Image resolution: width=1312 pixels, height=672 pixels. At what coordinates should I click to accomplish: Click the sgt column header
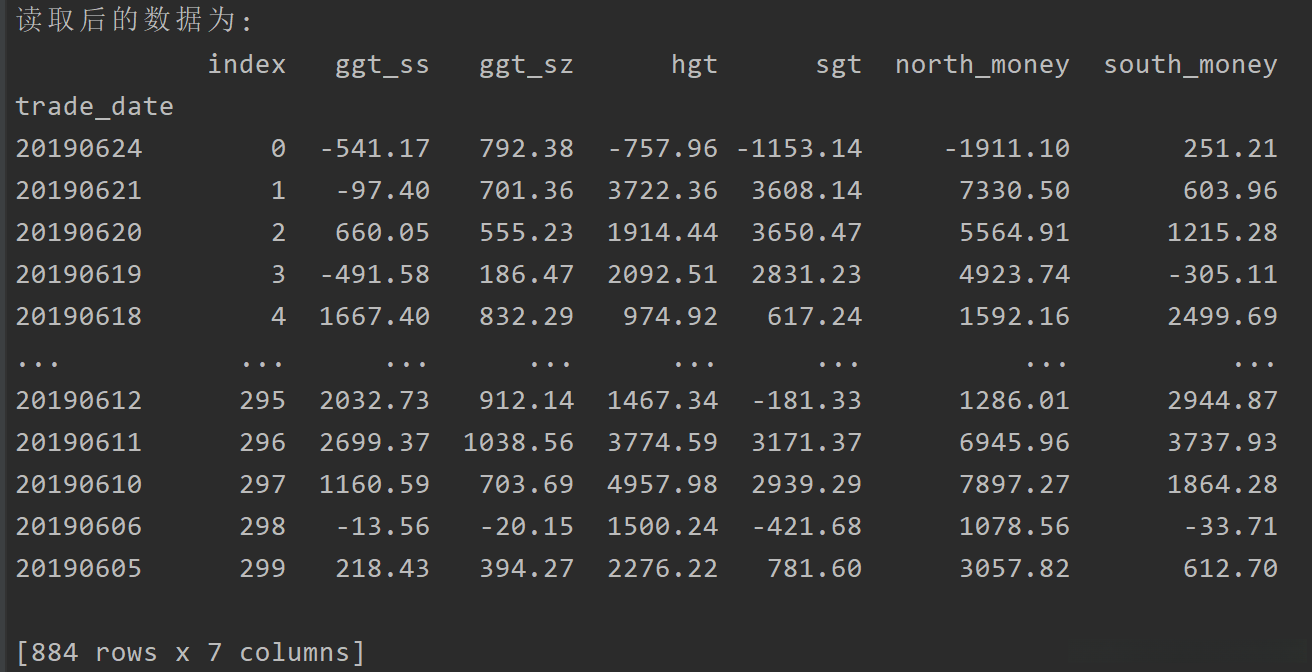pyautogui.click(x=838, y=65)
